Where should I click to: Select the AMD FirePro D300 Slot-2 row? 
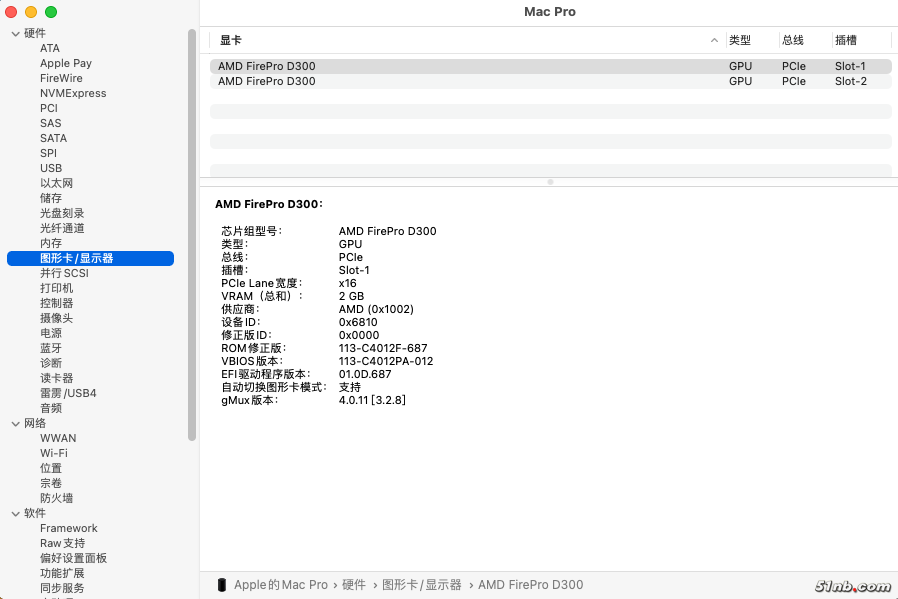tap(550, 81)
